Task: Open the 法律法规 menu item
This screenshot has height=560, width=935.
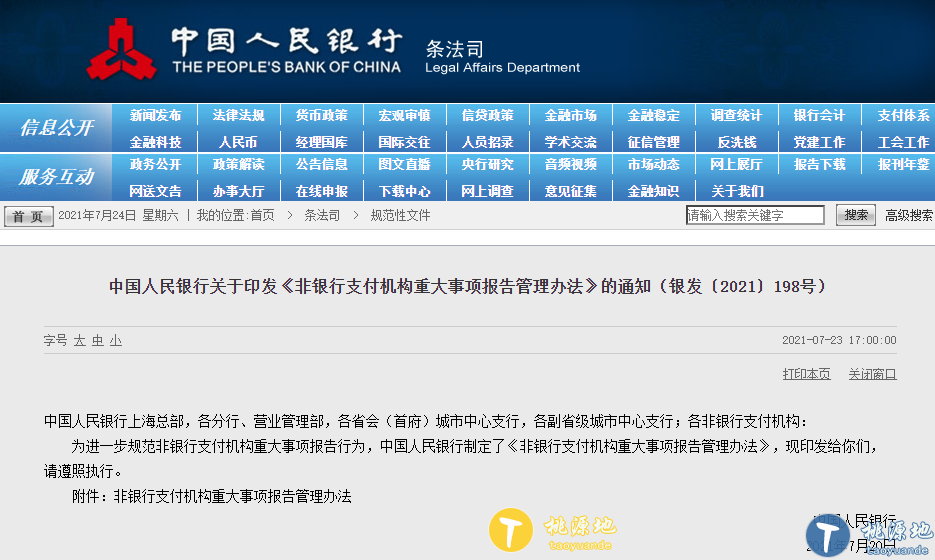Action: pos(238,116)
